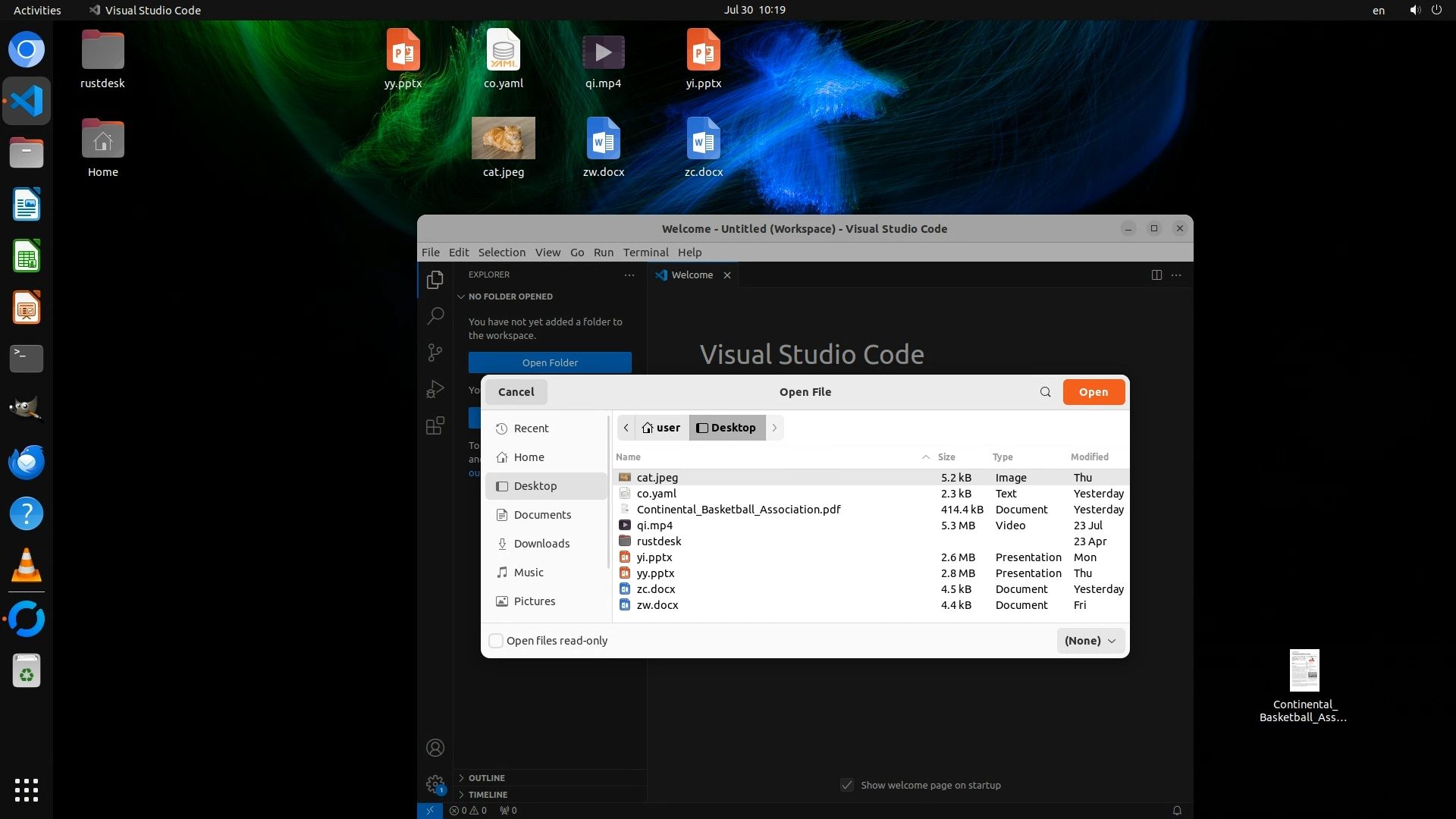
Task: Open the Extensions view
Action: 435,426
